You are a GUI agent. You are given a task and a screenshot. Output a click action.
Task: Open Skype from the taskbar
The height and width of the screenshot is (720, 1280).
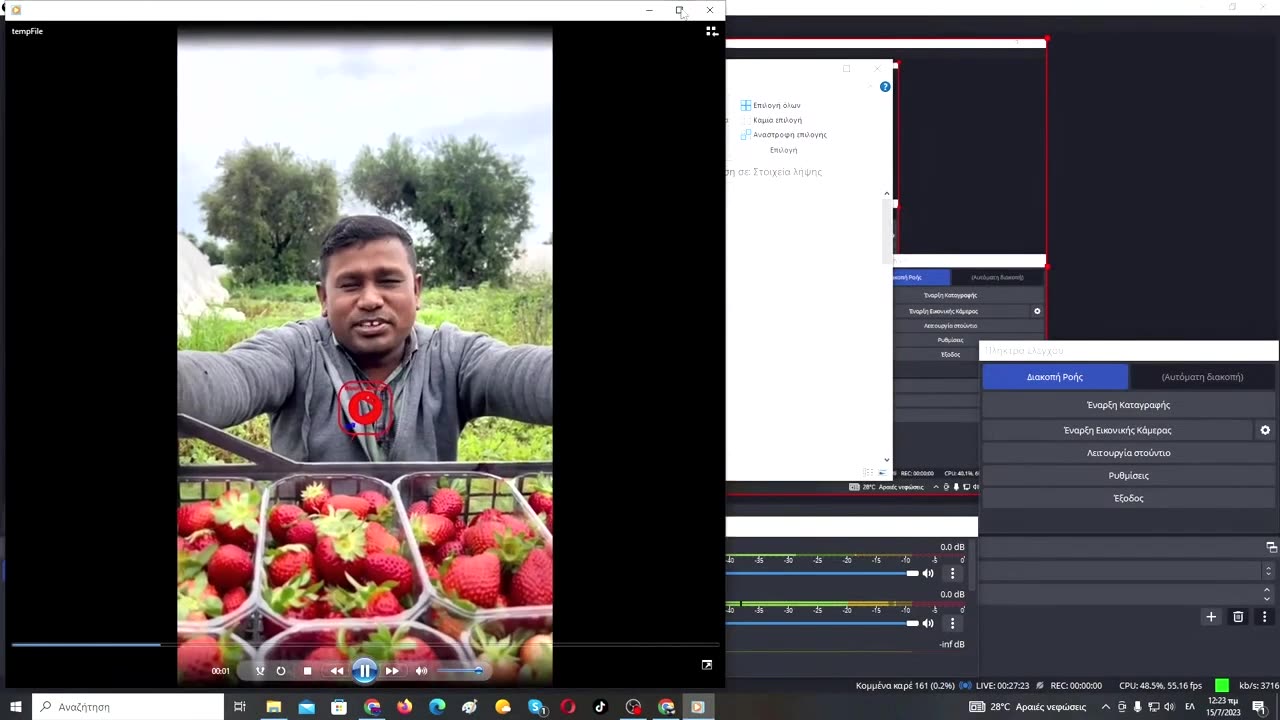tap(536, 707)
